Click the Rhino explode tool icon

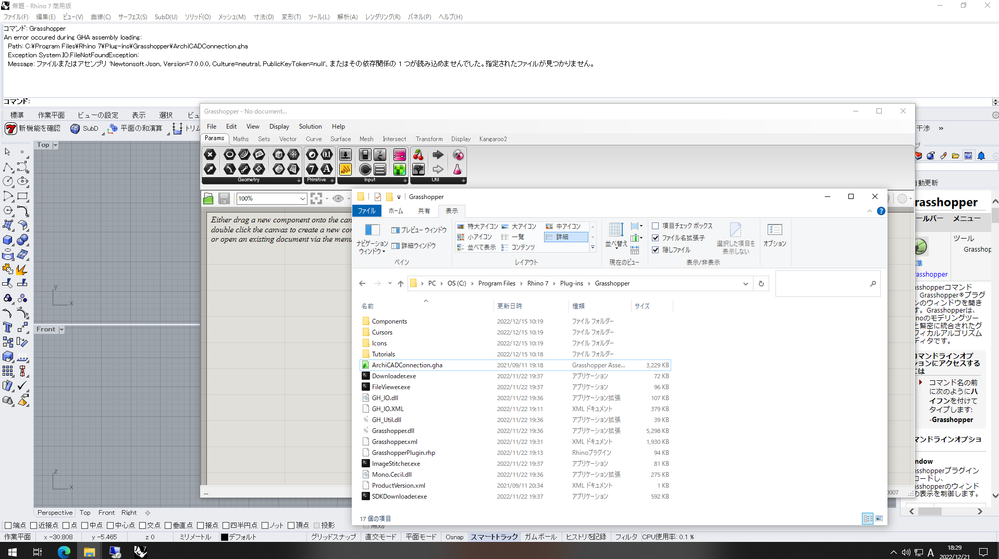click(22, 269)
